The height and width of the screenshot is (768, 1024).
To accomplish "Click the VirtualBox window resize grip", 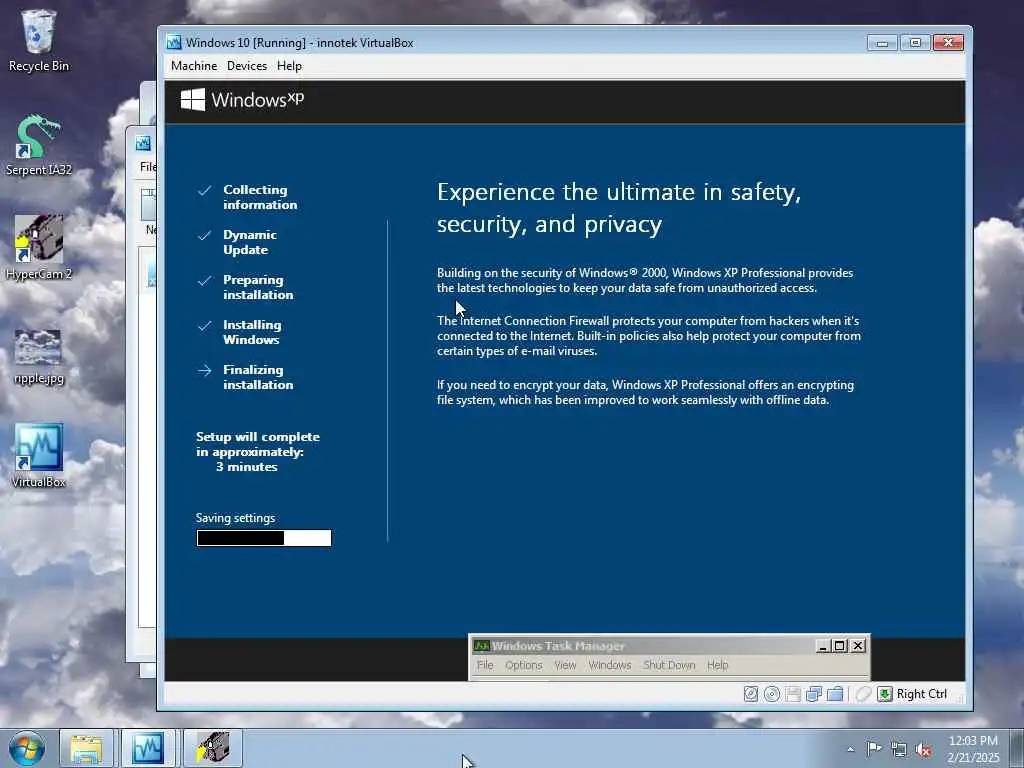I will (960, 699).
